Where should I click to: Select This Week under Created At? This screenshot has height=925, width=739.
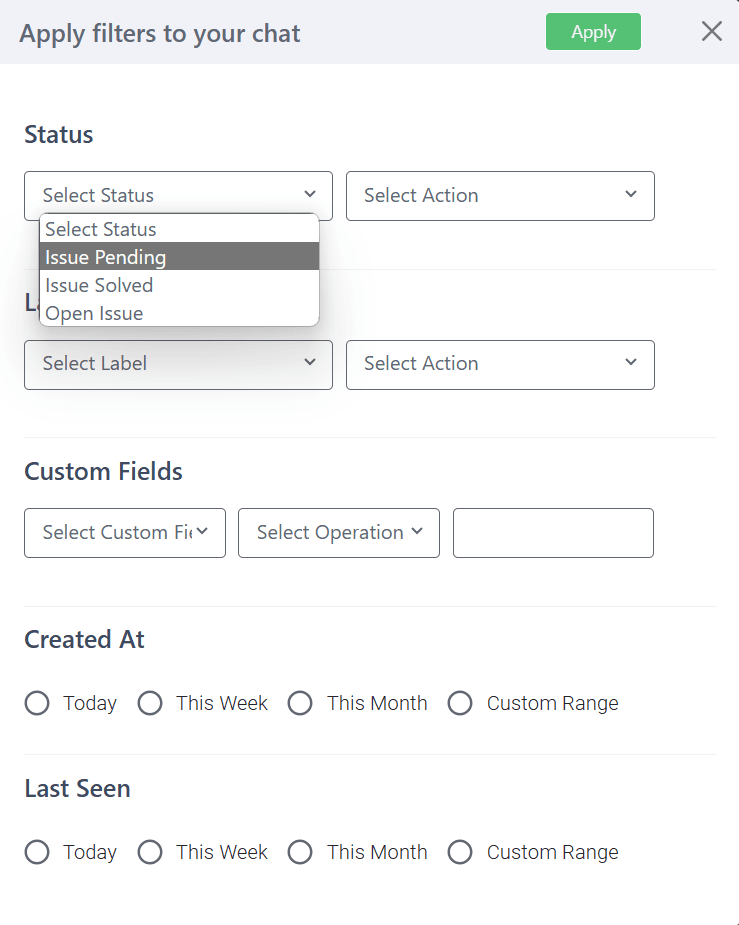[150, 703]
